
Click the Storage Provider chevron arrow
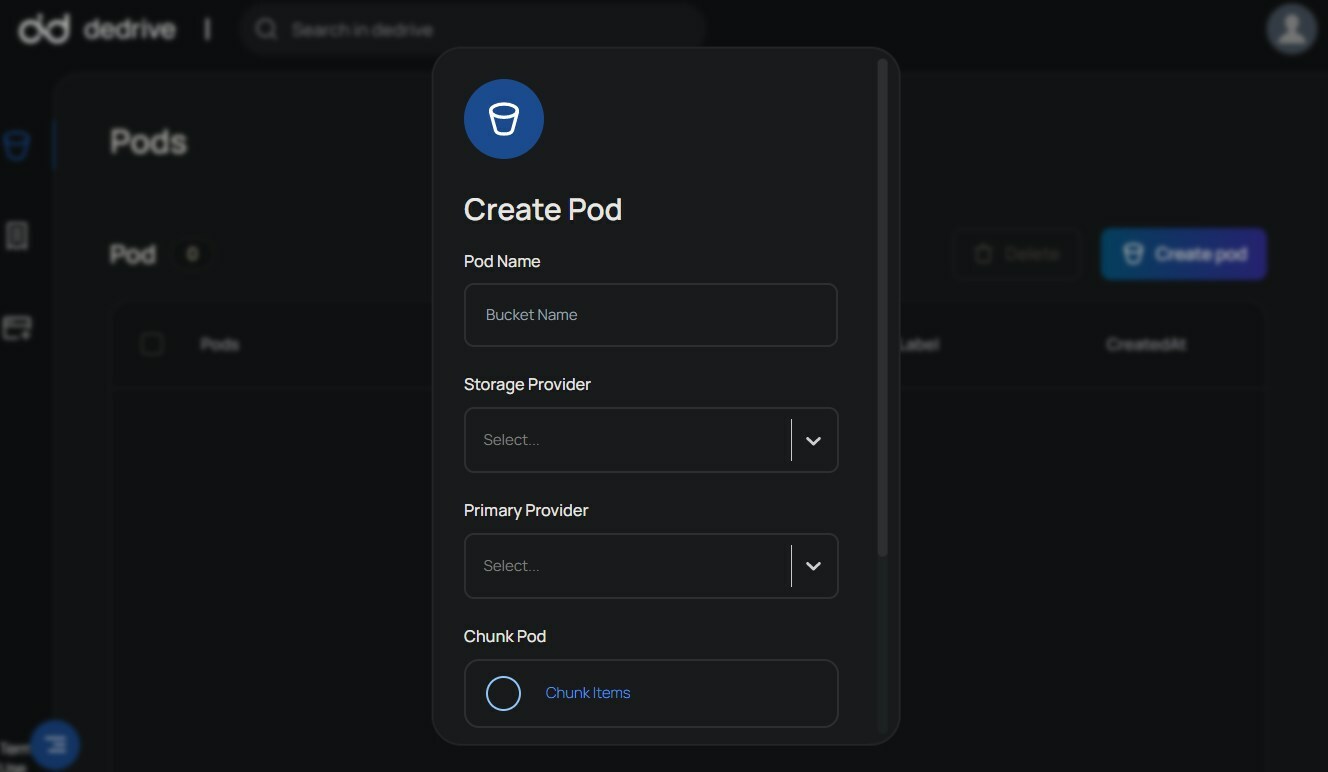tap(813, 441)
